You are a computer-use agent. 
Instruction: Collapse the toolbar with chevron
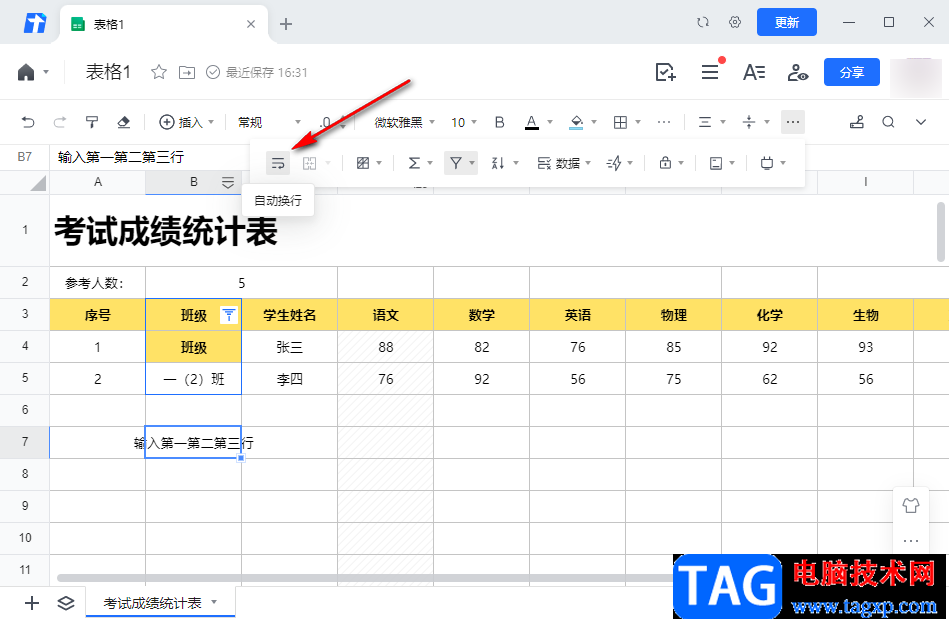point(921,122)
